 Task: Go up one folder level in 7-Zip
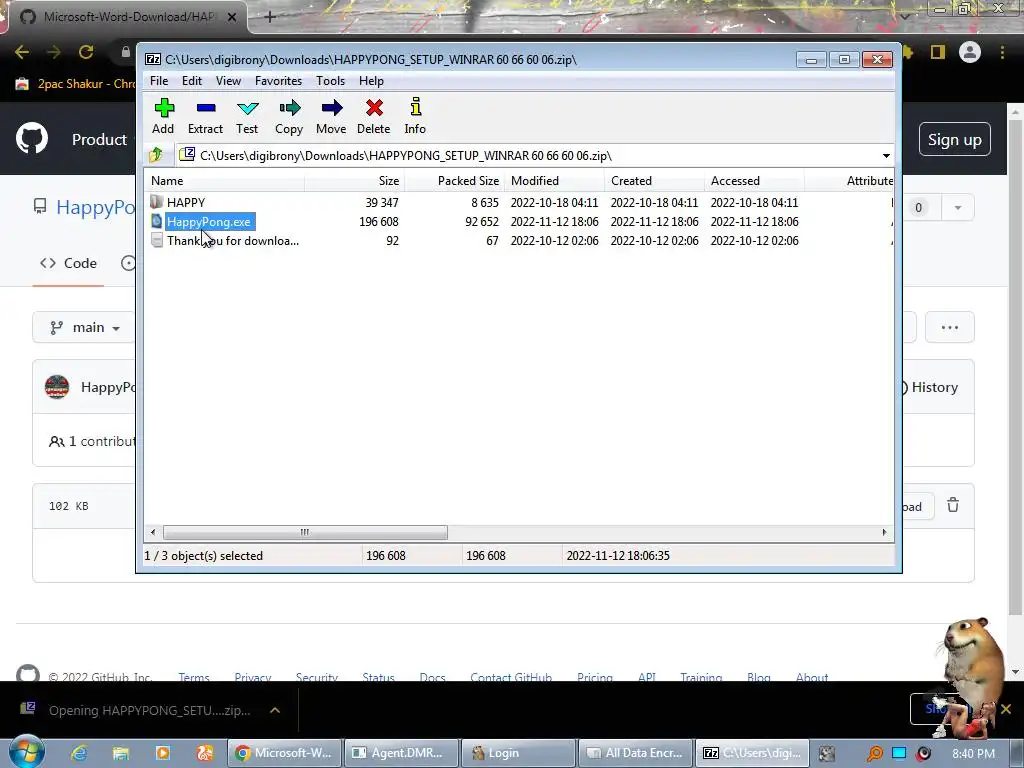[x=156, y=155]
